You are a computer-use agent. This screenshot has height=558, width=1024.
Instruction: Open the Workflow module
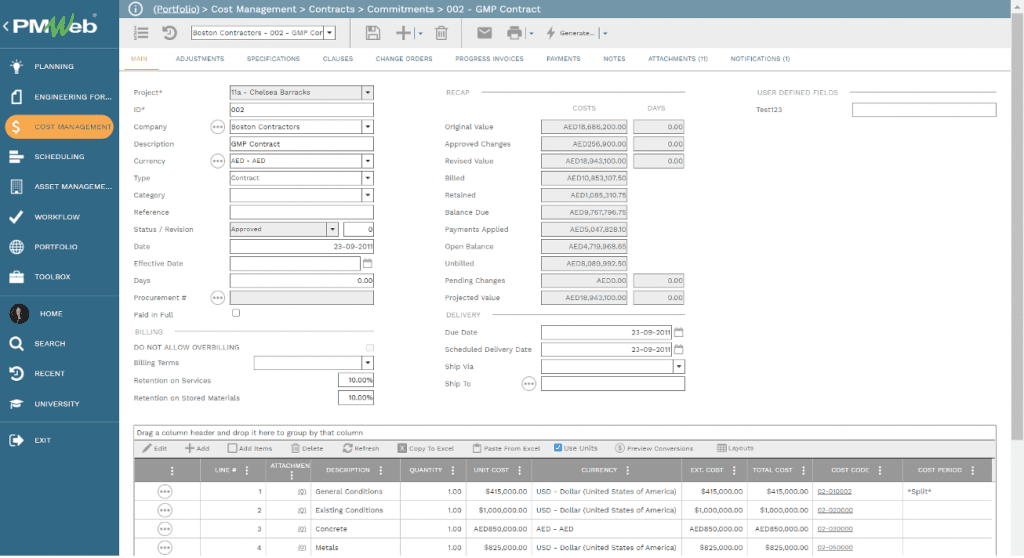[x=59, y=217]
